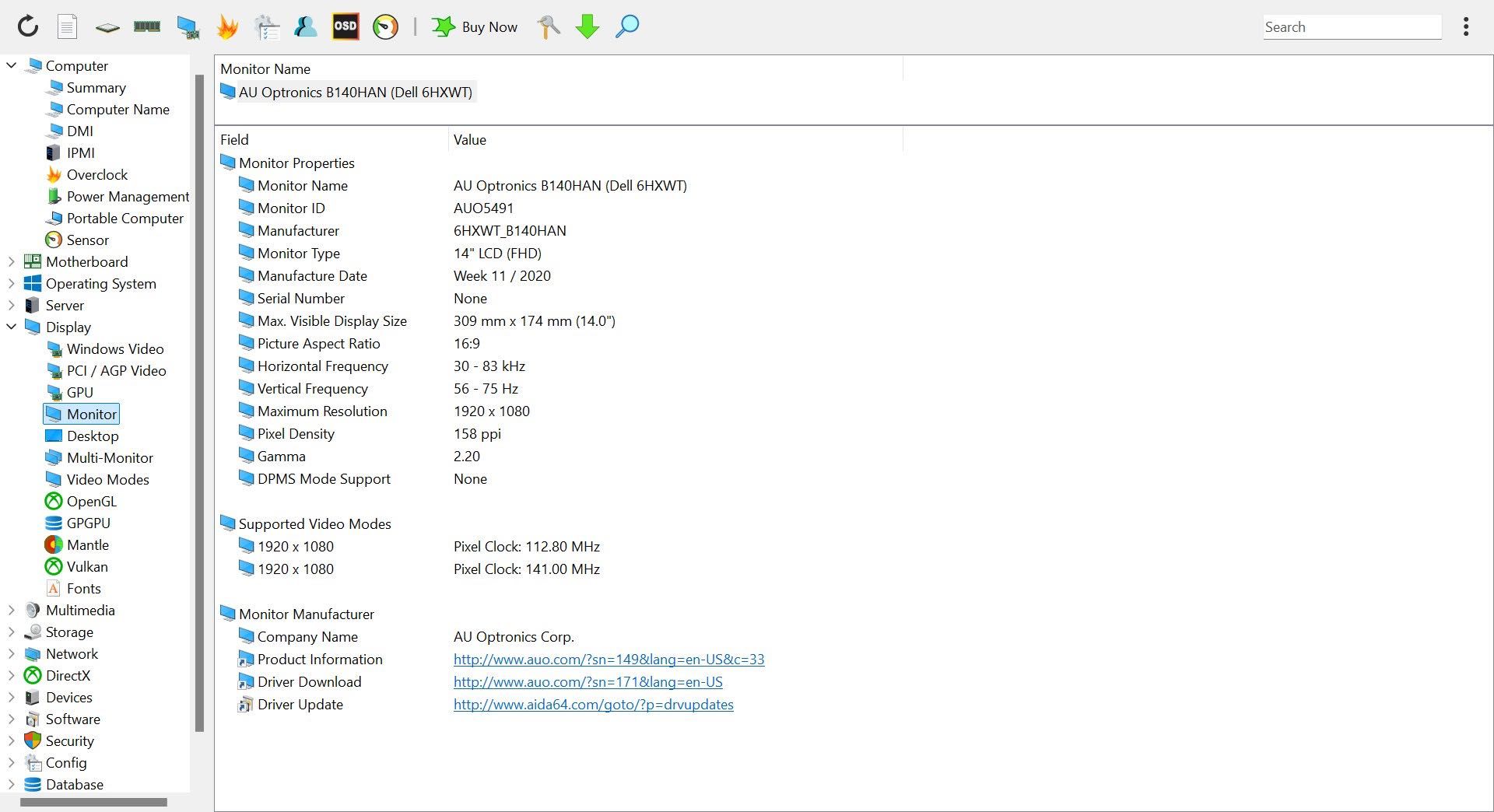Click the tree panel horizontal scrollbar
The height and width of the screenshot is (812, 1494).
click(93, 802)
